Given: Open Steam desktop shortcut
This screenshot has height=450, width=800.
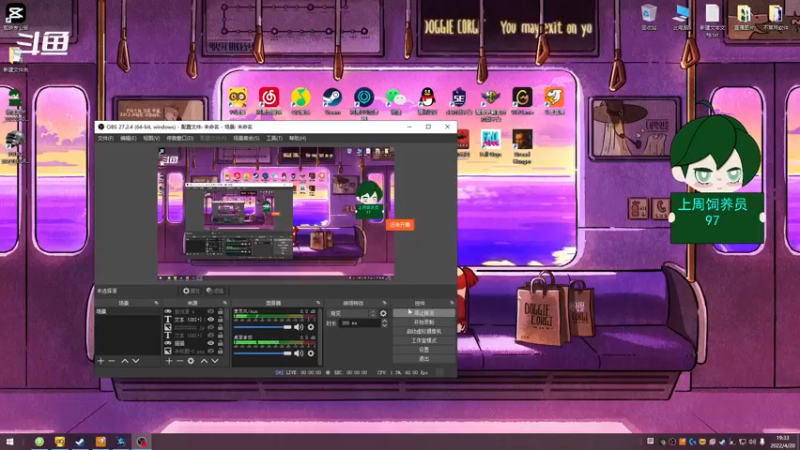Looking at the screenshot, I should 332,100.
